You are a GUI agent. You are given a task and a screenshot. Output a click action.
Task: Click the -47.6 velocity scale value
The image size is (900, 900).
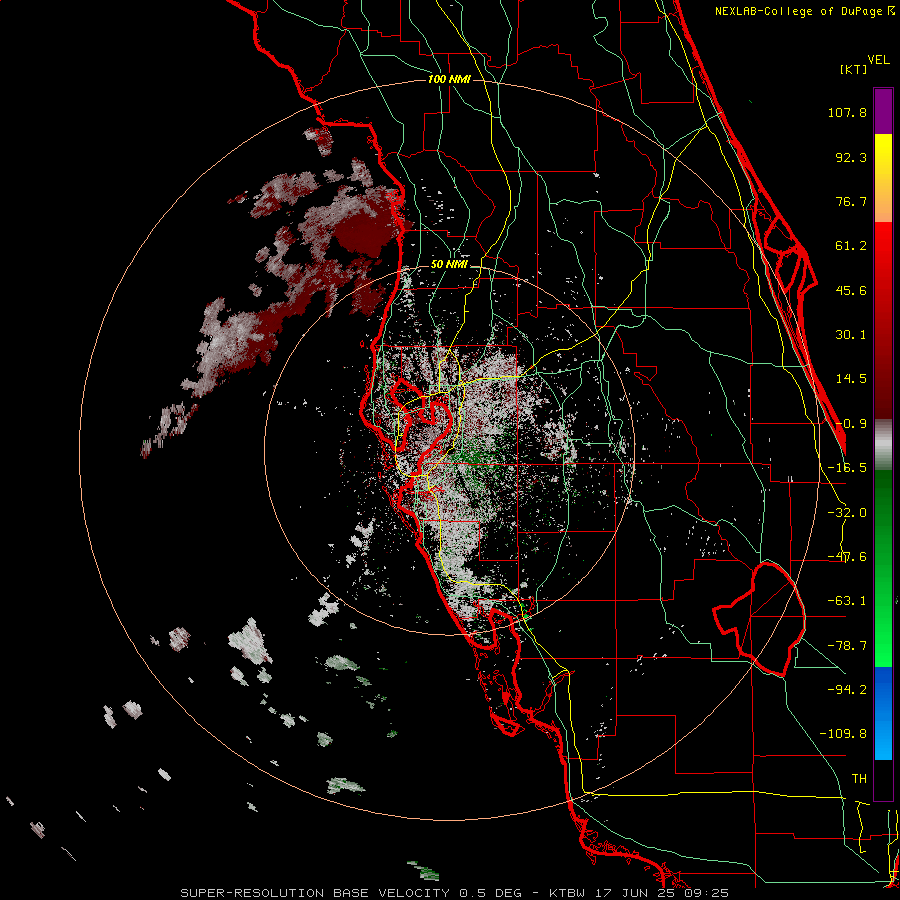(847, 557)
